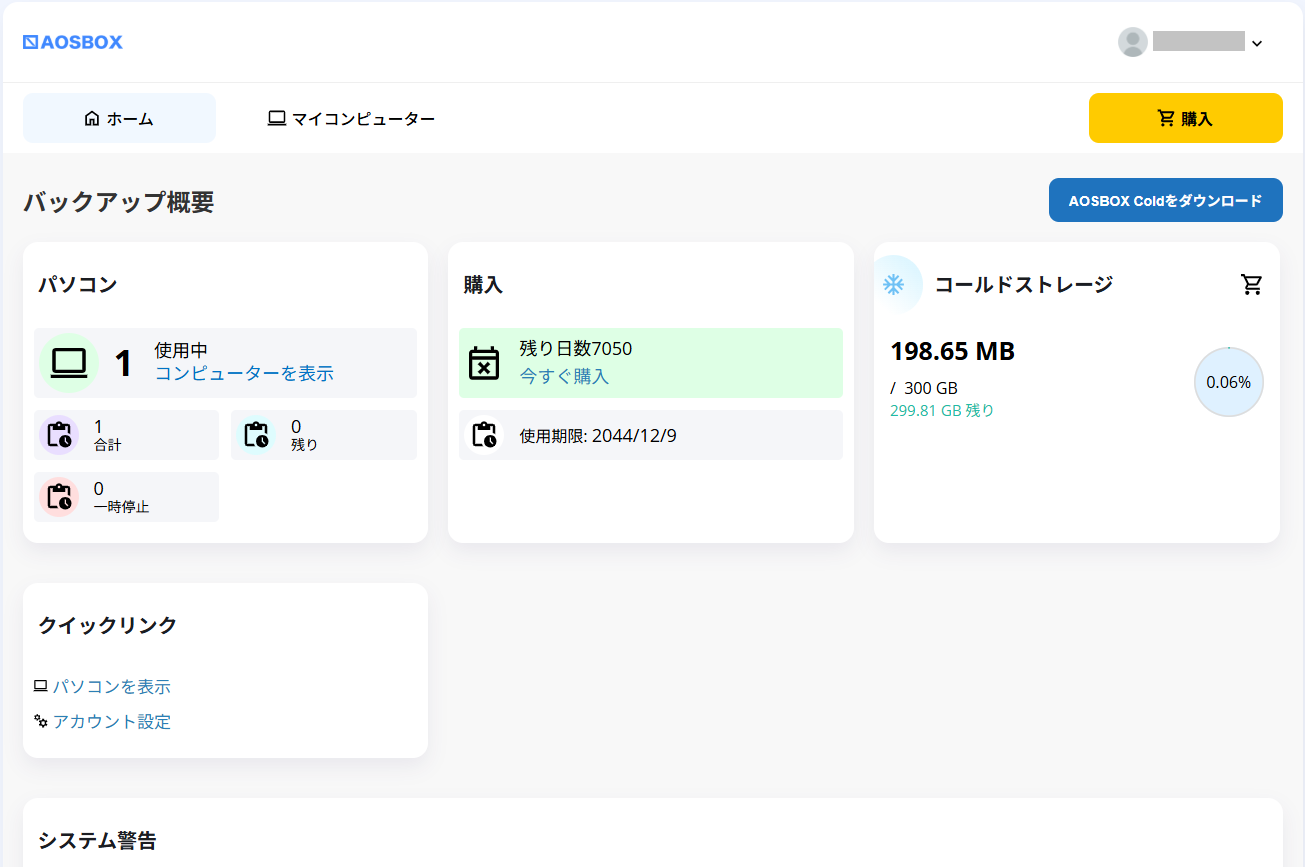
Task: Click the user profile avatar icon
Action: point(1132,42)
